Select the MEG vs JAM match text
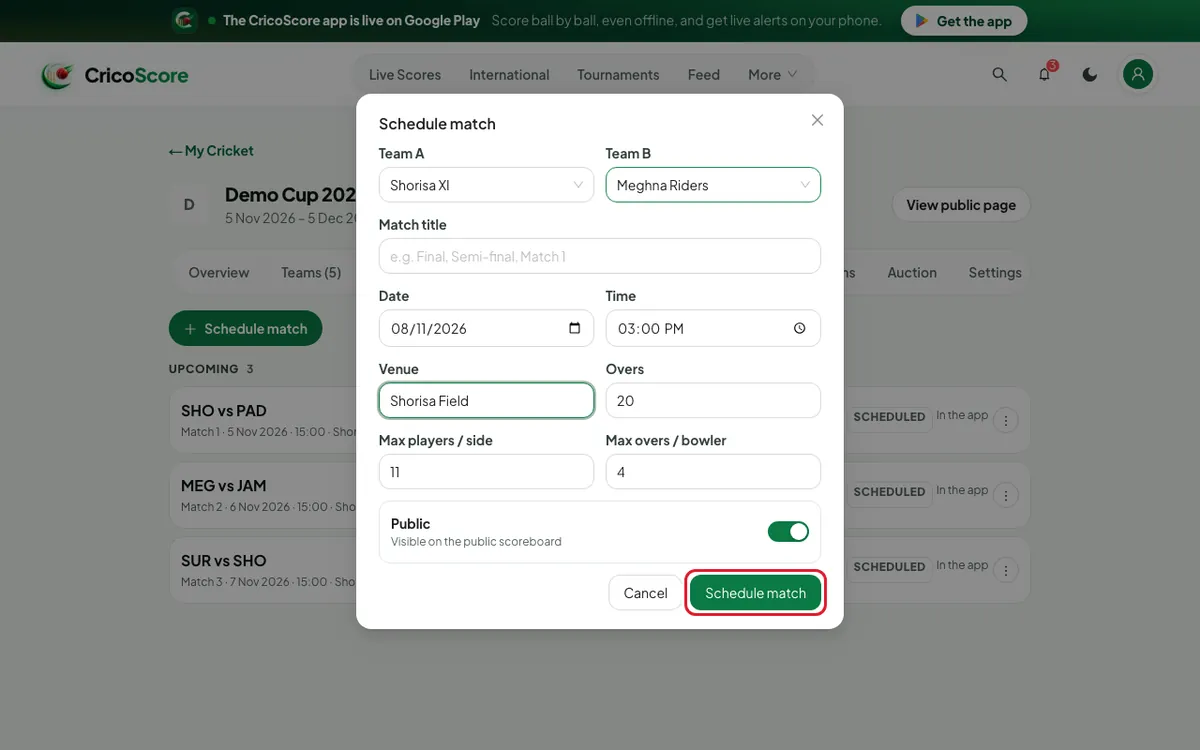Viewport: 1200px width, 750px height. (224, 486)
